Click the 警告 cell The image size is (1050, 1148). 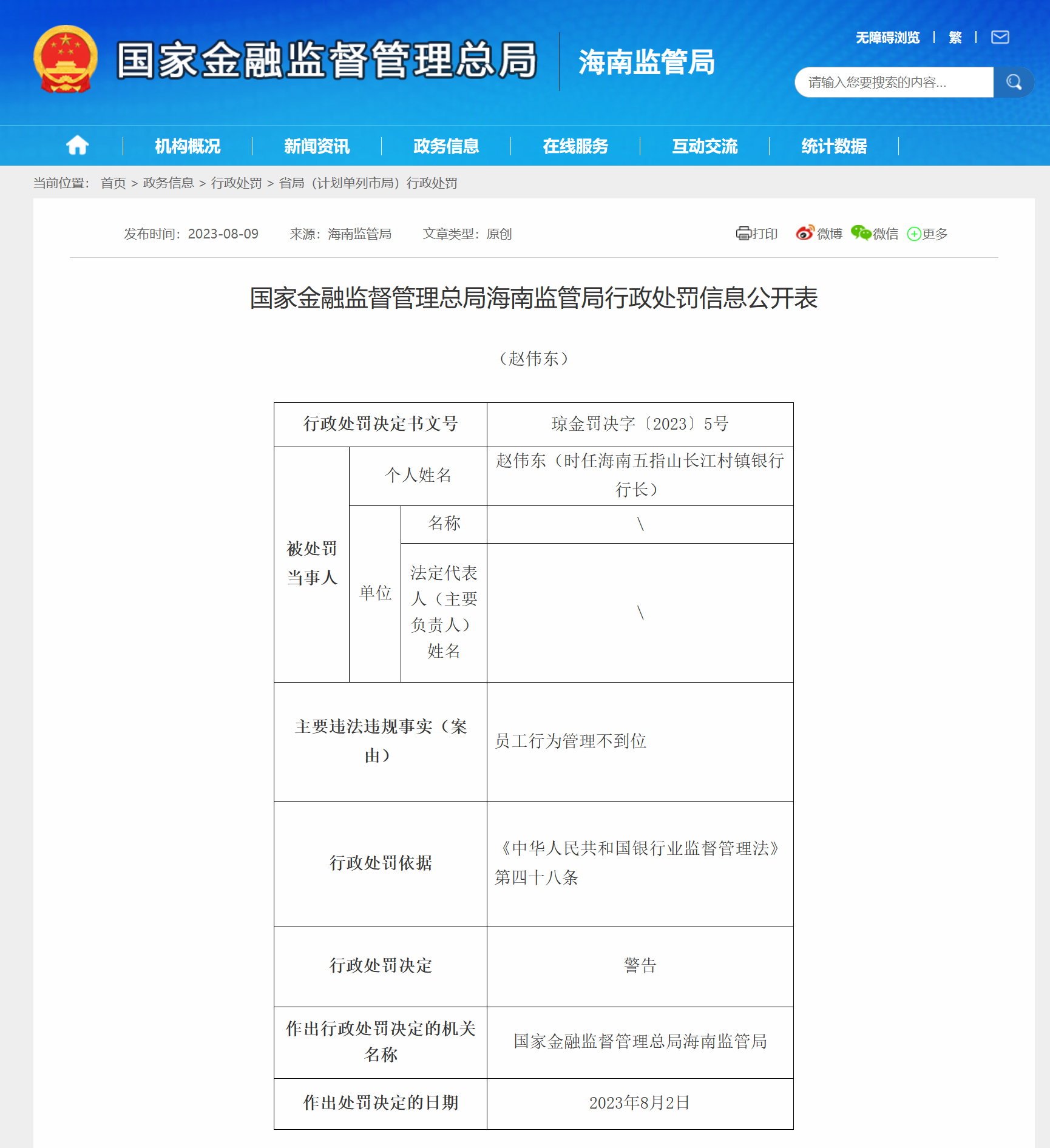[640, 966]
